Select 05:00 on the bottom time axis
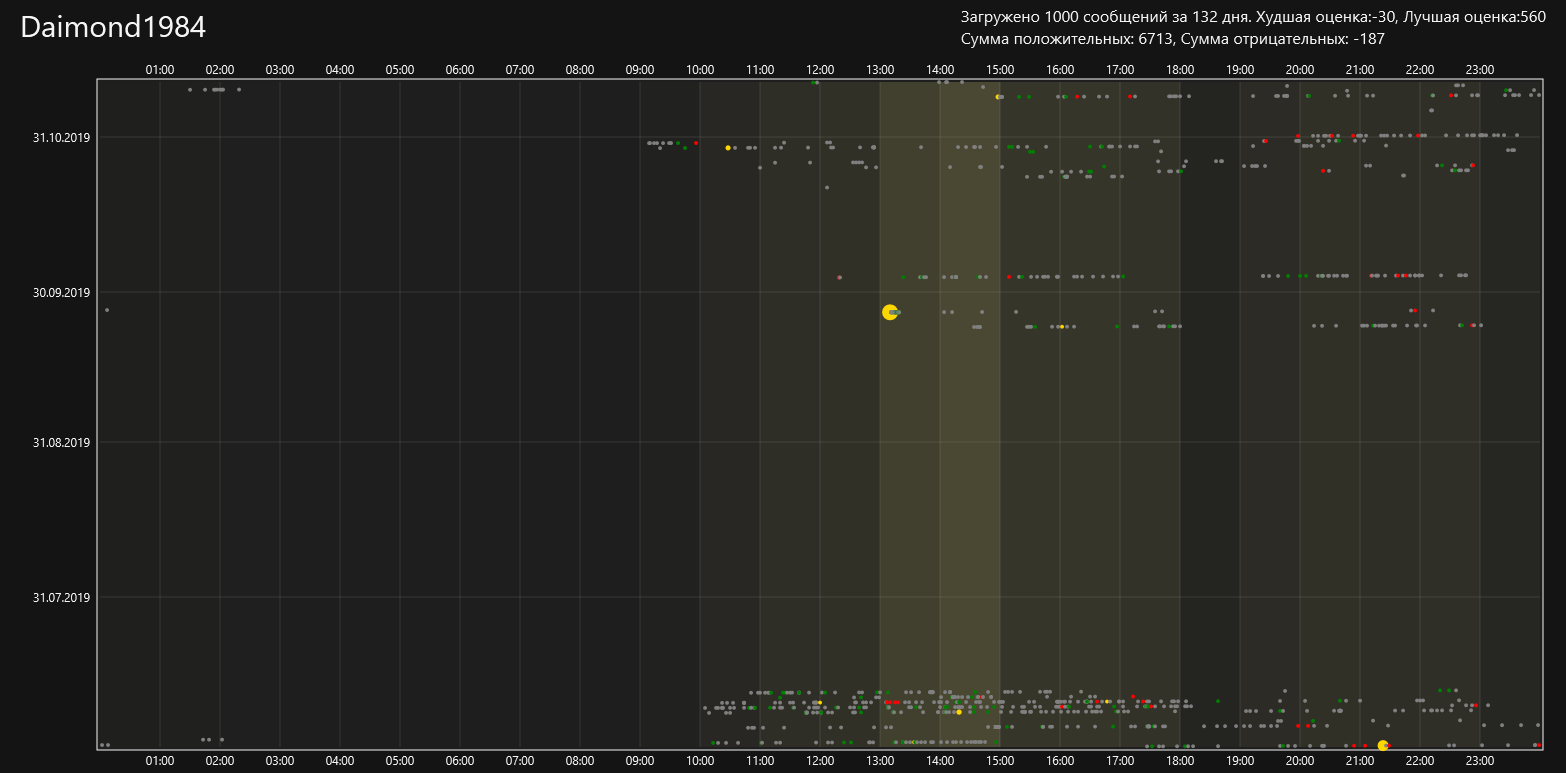Viewport: 1566px width, 773px height. [400, 761]
